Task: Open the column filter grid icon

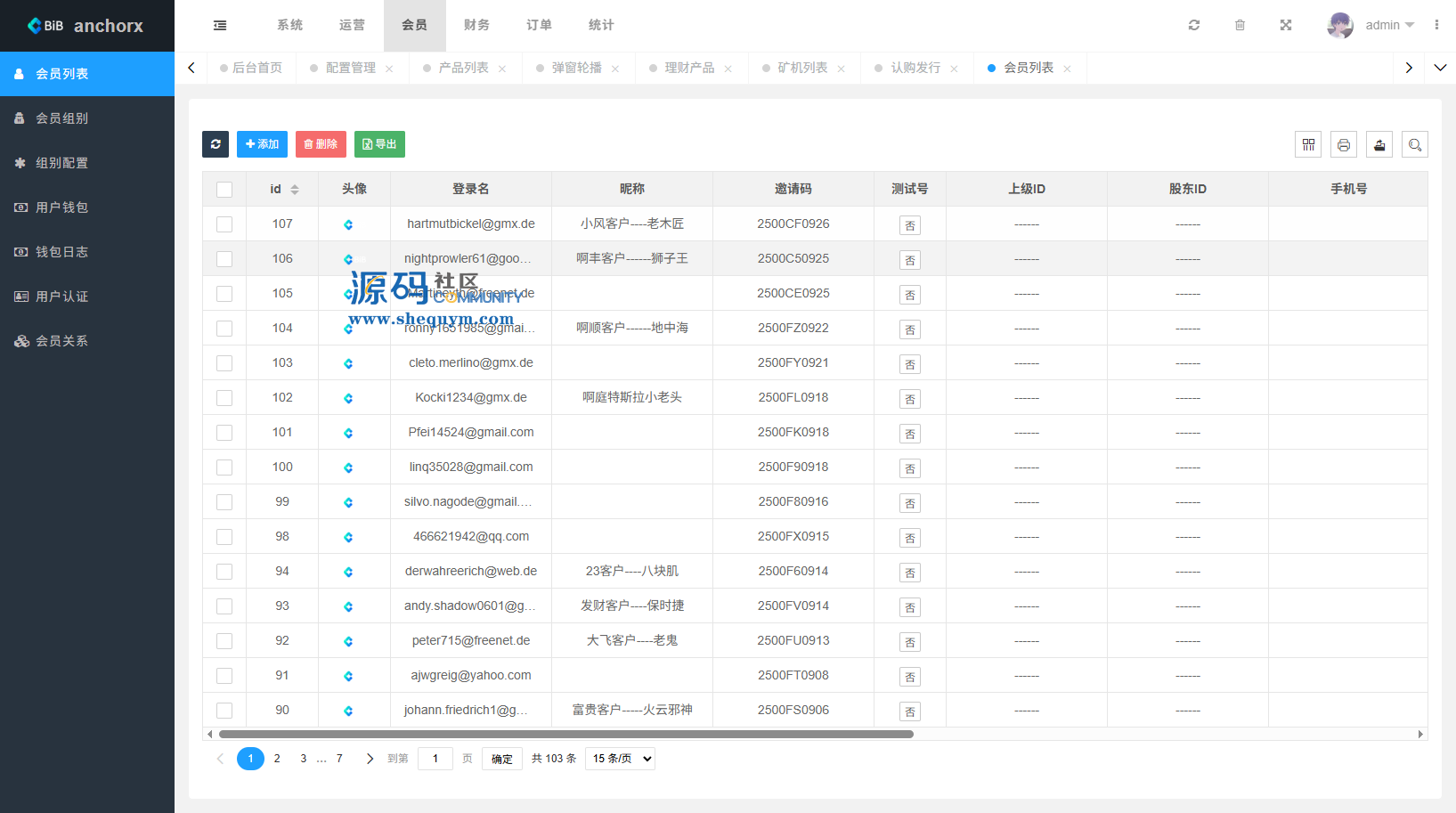Action: point(1308,144)
